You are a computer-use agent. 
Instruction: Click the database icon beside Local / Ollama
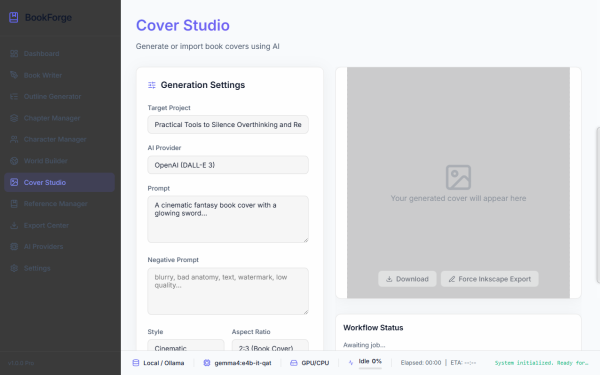click(x=136, y=363)
